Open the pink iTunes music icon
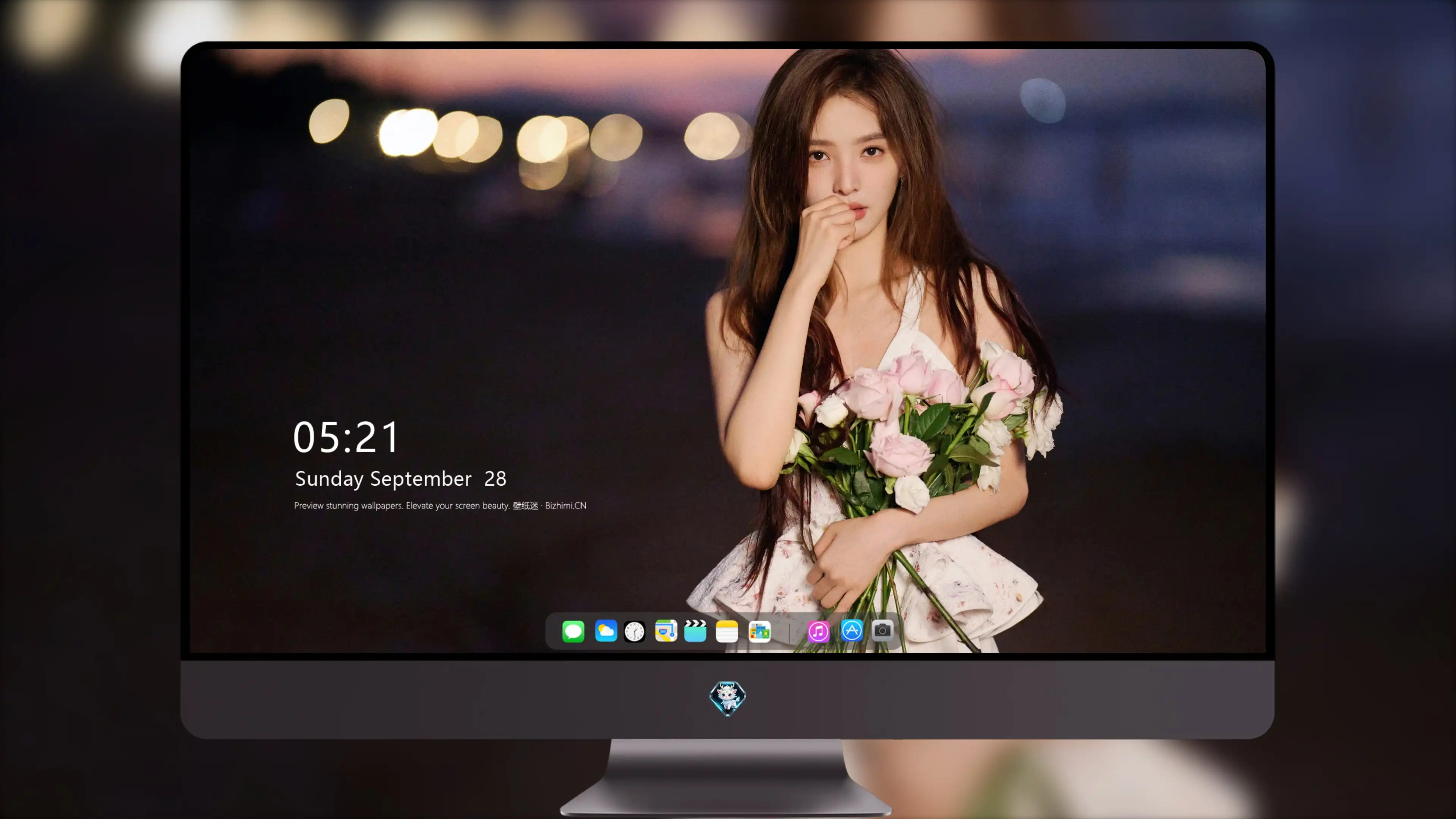 point(819,631)
